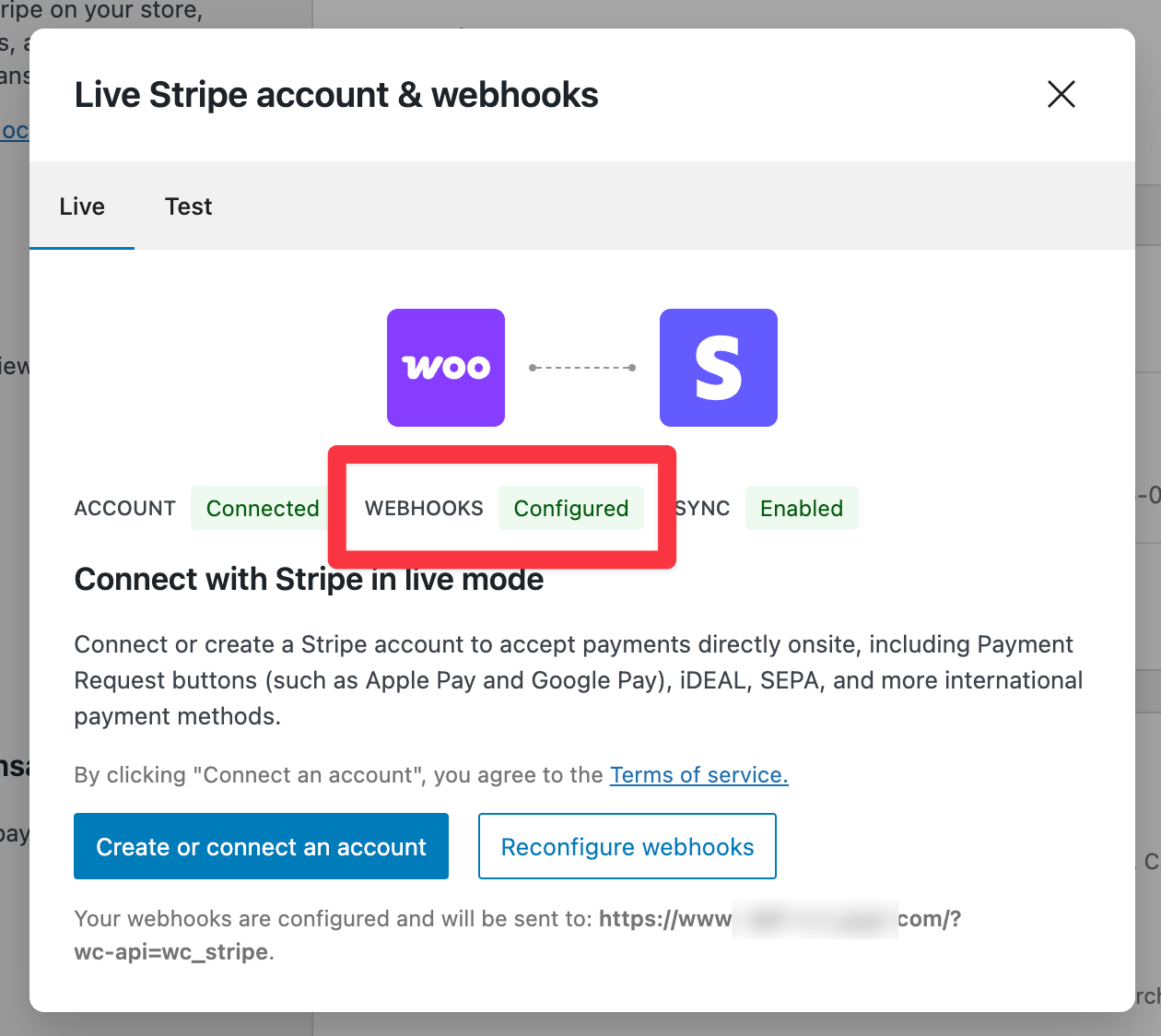This screenshot has height=1036, width=1161.
Task: Click the Woo logo icon
Action: tap(445, 367)
